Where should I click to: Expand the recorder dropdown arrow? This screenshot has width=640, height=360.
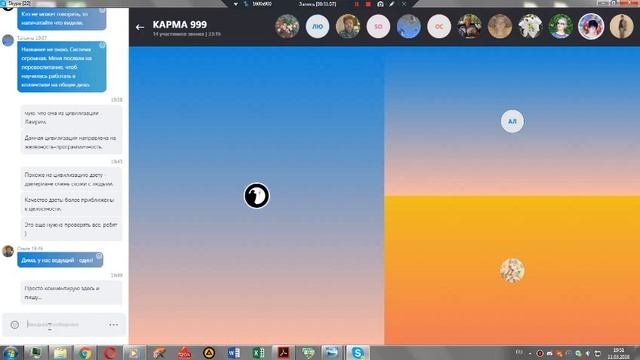point(236,4)
